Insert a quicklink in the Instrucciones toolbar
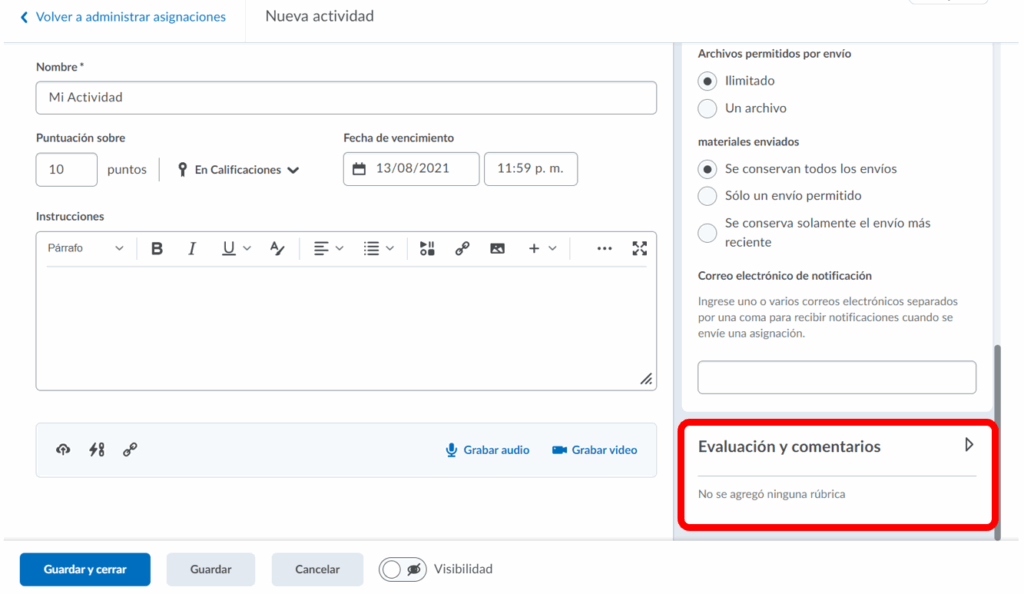The width and height of the screenshot is (1024, 594). click(x=462, y=249)
